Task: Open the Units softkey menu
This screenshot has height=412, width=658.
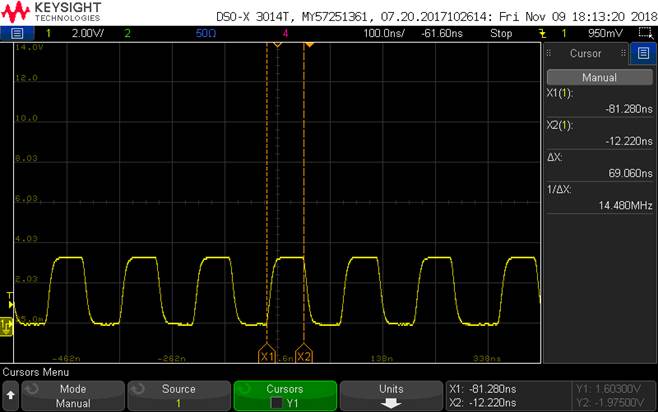Action: (391, 395)
